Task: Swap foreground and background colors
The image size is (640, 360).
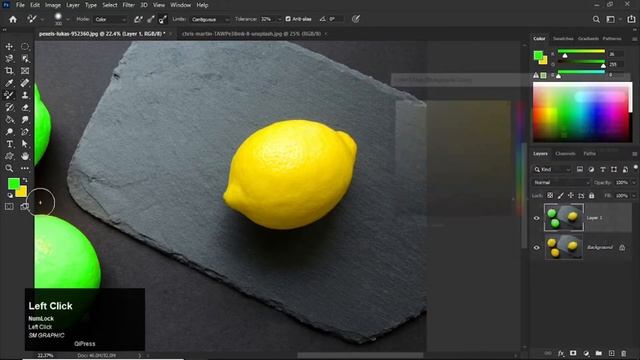Action: pyautogui.click(x=25, y=180)
